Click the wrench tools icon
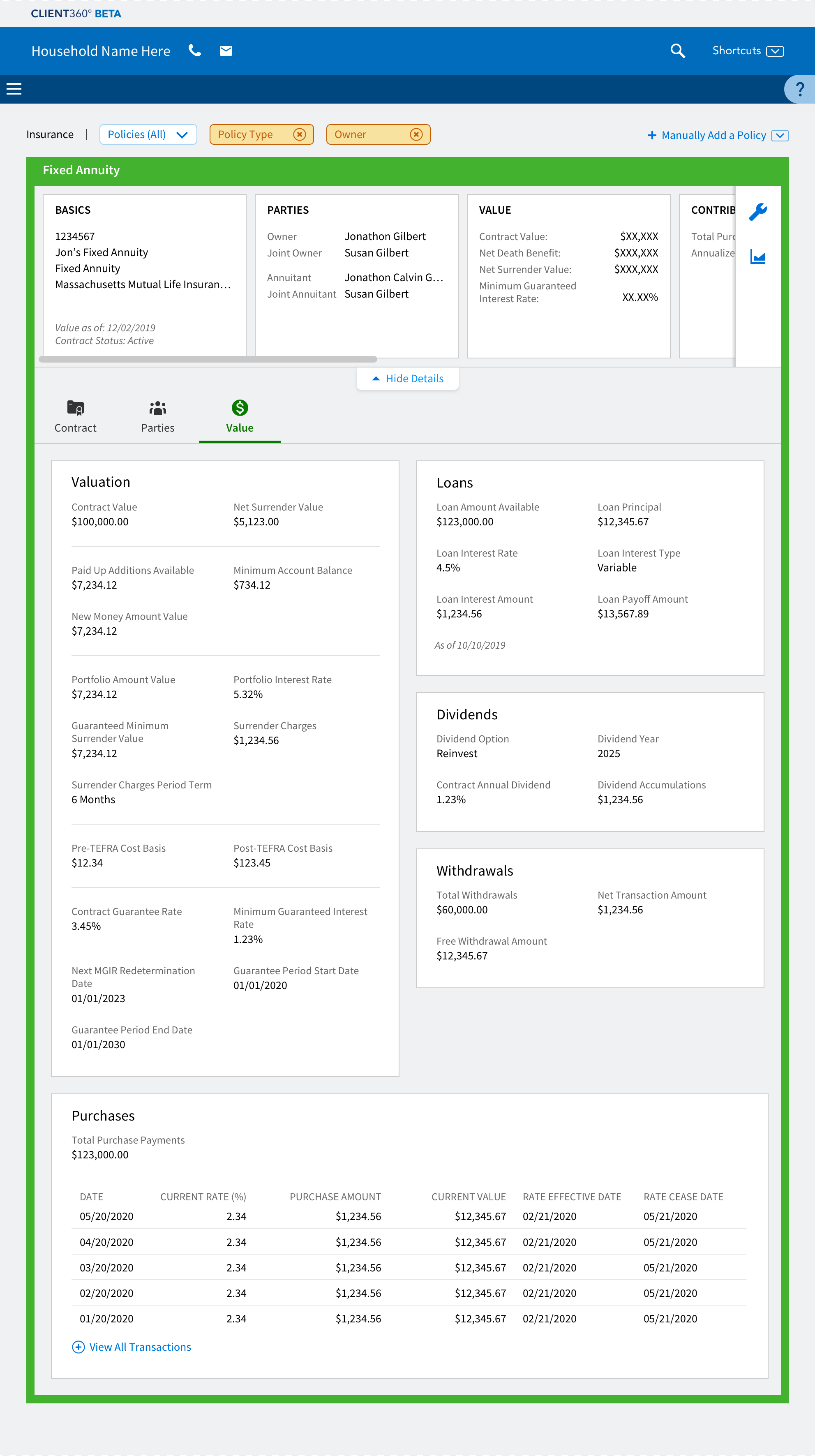This screenshot has height=1456, width=815. coord(757,212)
